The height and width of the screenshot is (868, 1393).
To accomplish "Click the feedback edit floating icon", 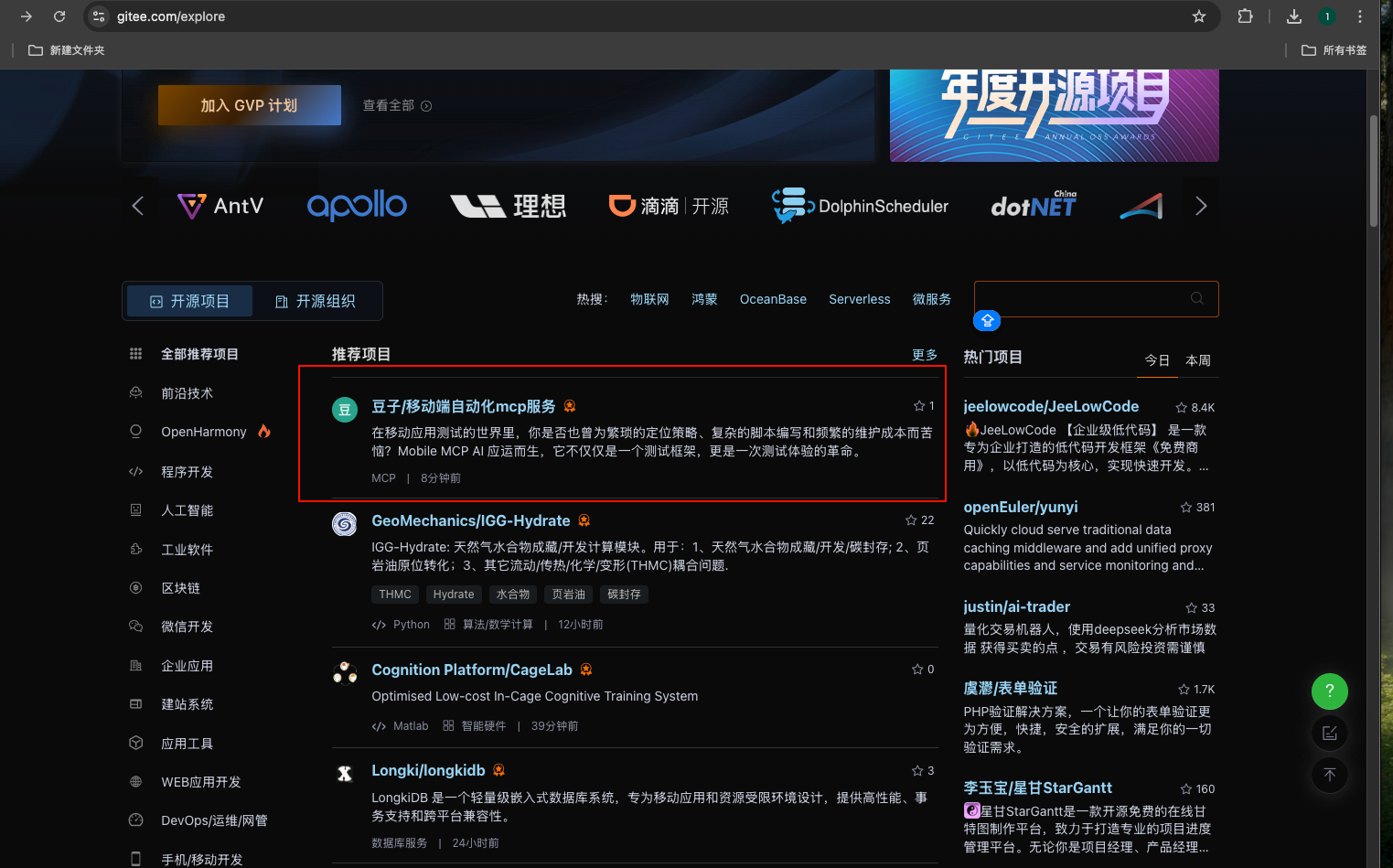I will pos(1330,733).
